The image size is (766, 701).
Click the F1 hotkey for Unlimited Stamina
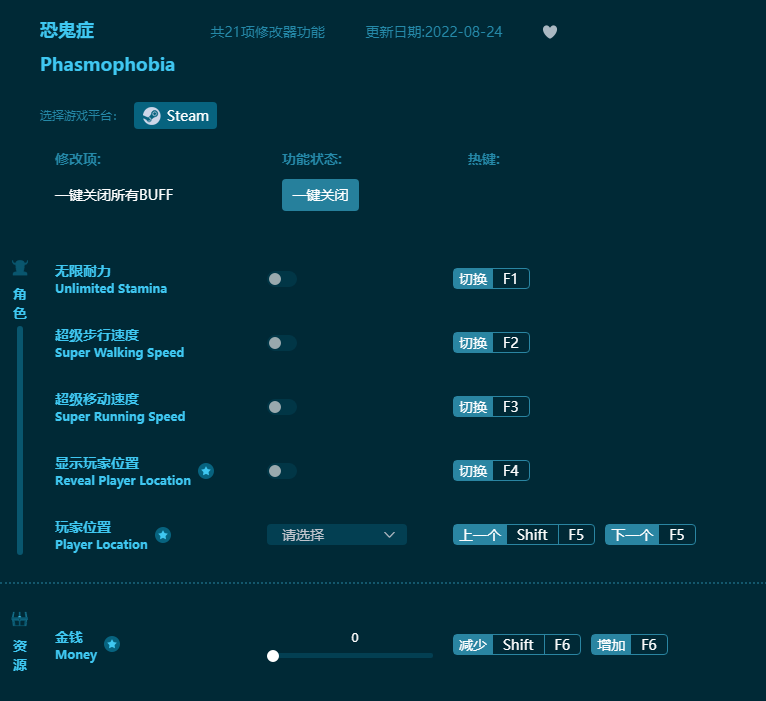coord(491,279)
